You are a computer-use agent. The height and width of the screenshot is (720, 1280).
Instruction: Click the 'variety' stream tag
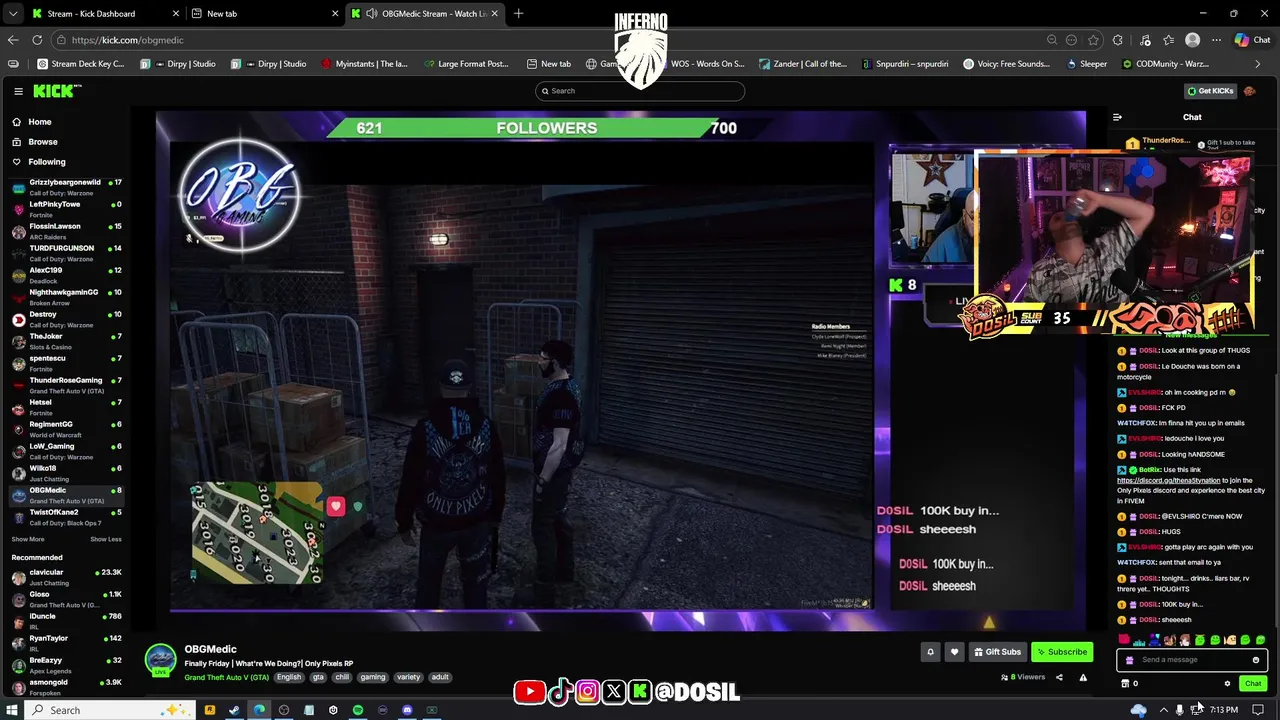(x=408, y=677)
